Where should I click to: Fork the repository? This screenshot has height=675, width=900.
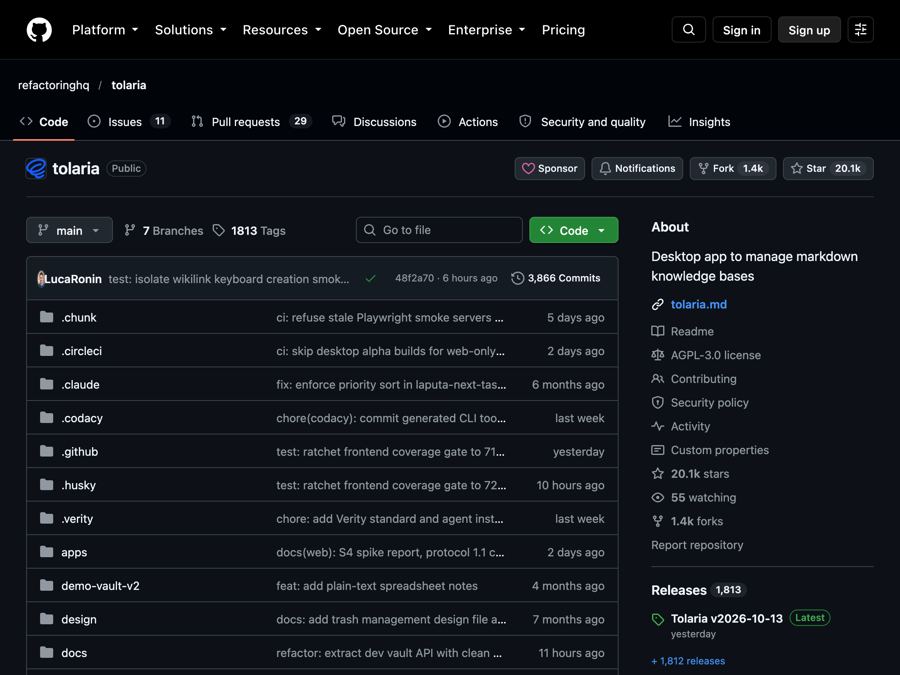pyautogui.click(x=732, y=168)
